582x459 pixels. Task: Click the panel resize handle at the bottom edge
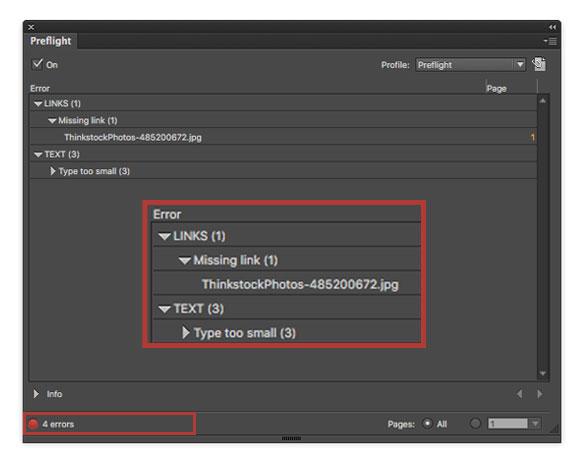[291, 439]
